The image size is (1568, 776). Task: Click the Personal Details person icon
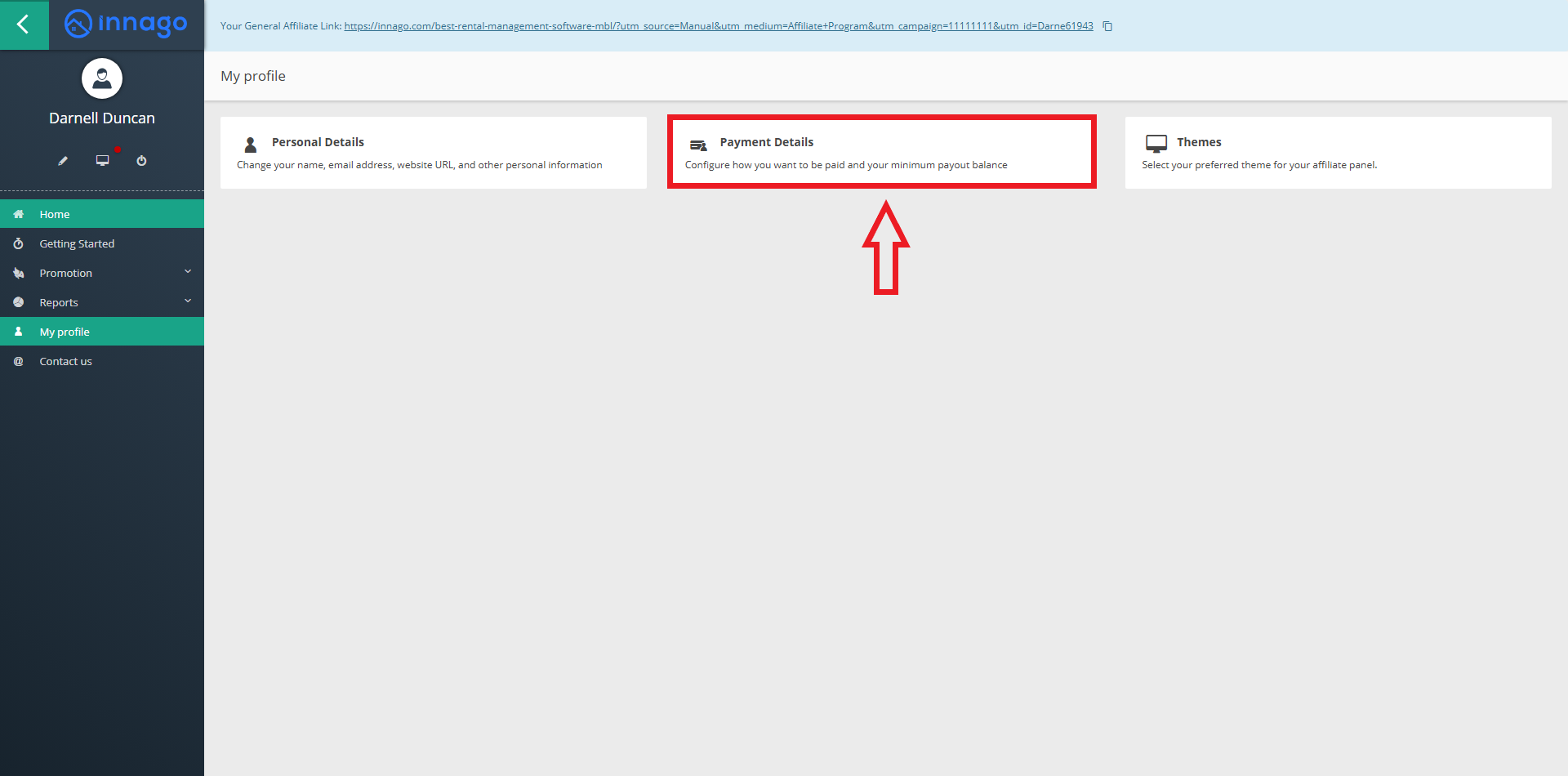point(251,145)
